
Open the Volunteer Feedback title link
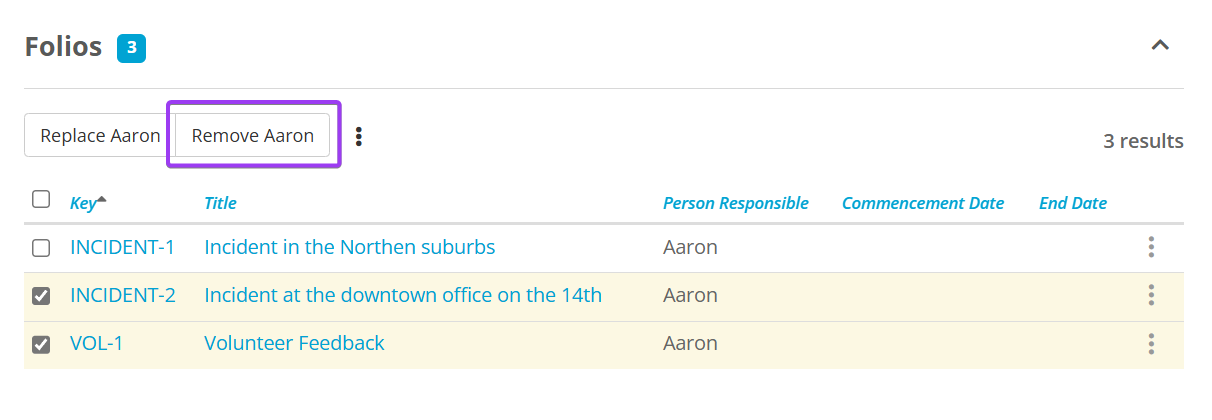tap(294, 343)
